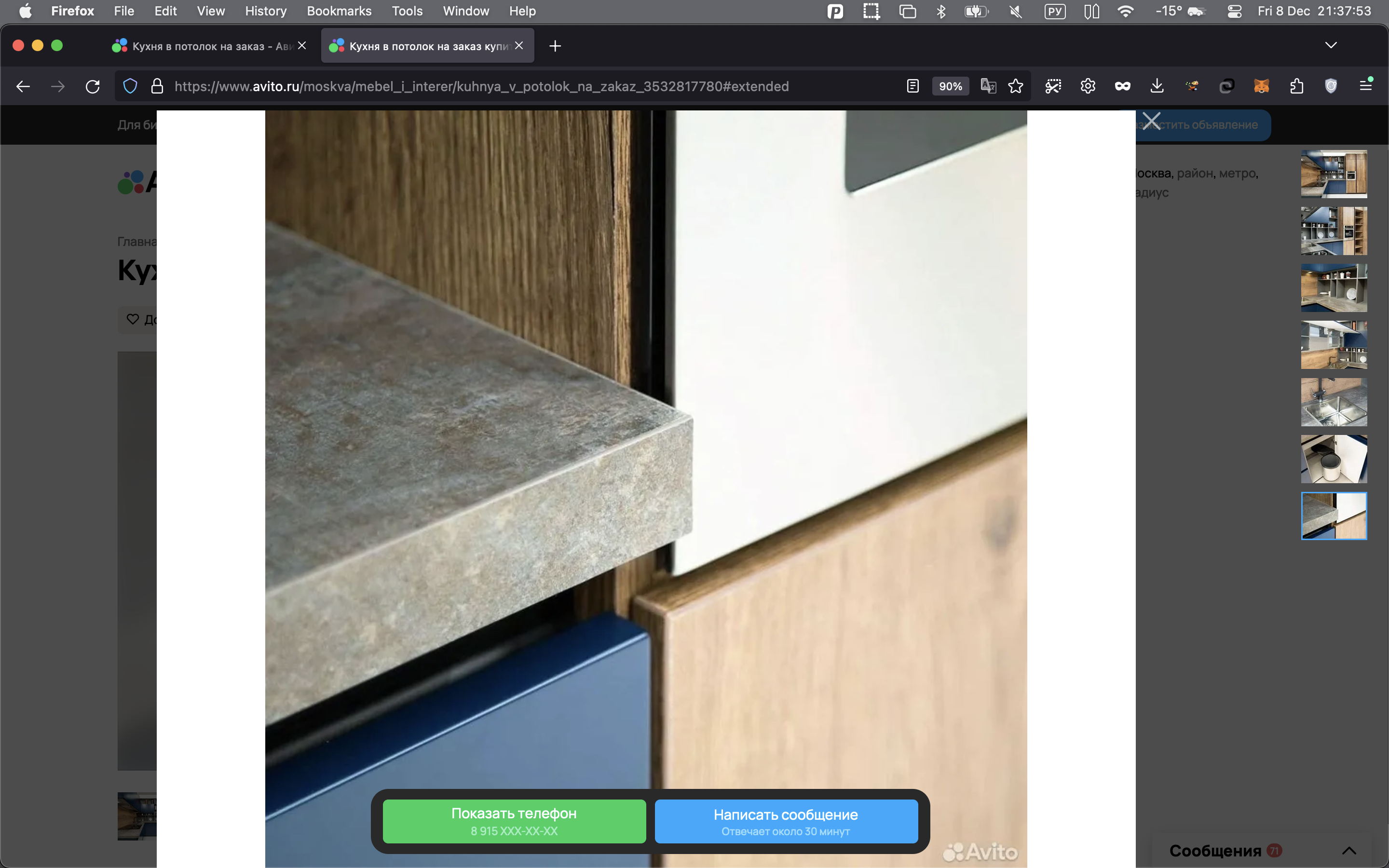Reload the current Avito page

[93, 87]
